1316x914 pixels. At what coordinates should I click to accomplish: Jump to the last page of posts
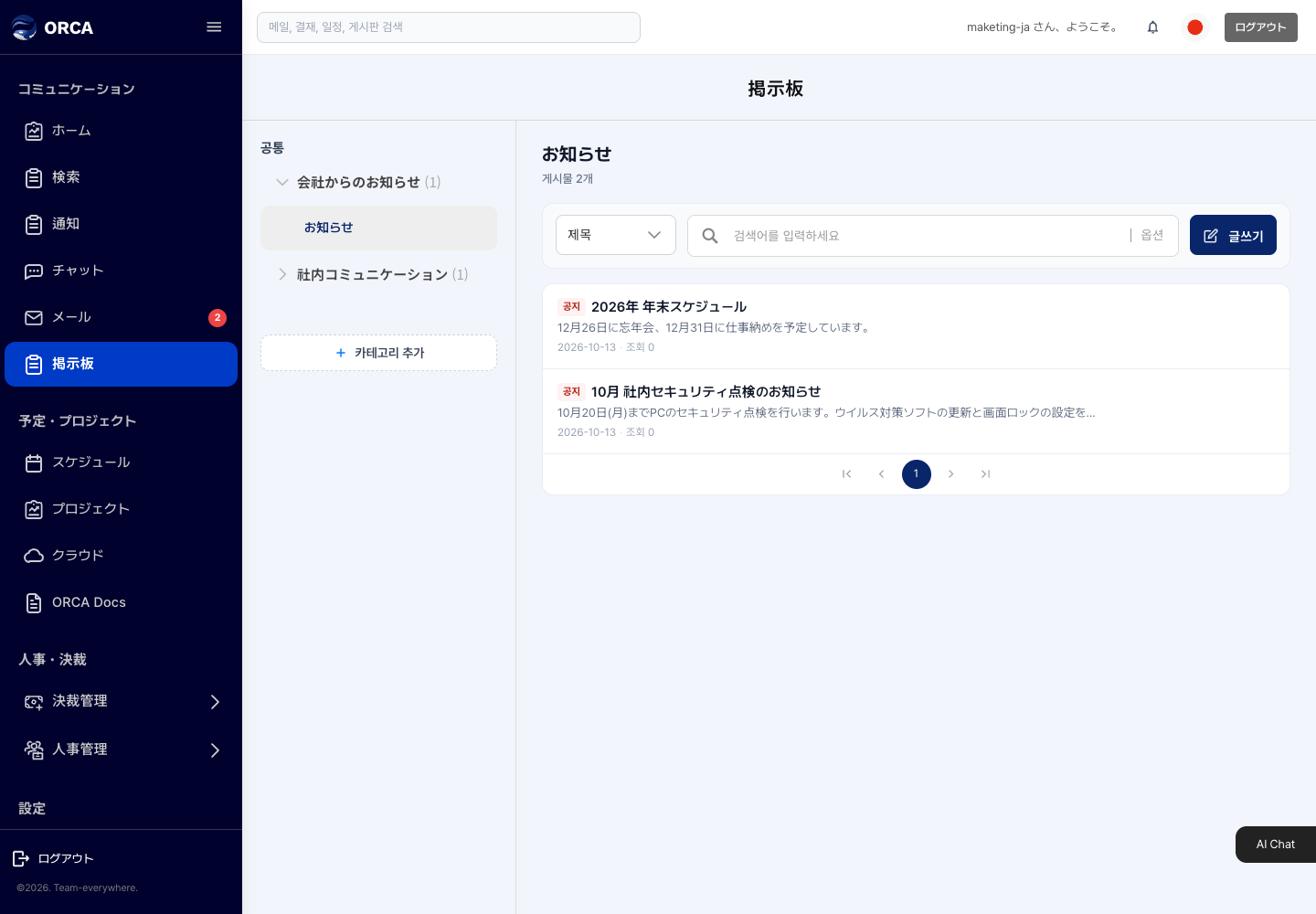pos(986,474)
